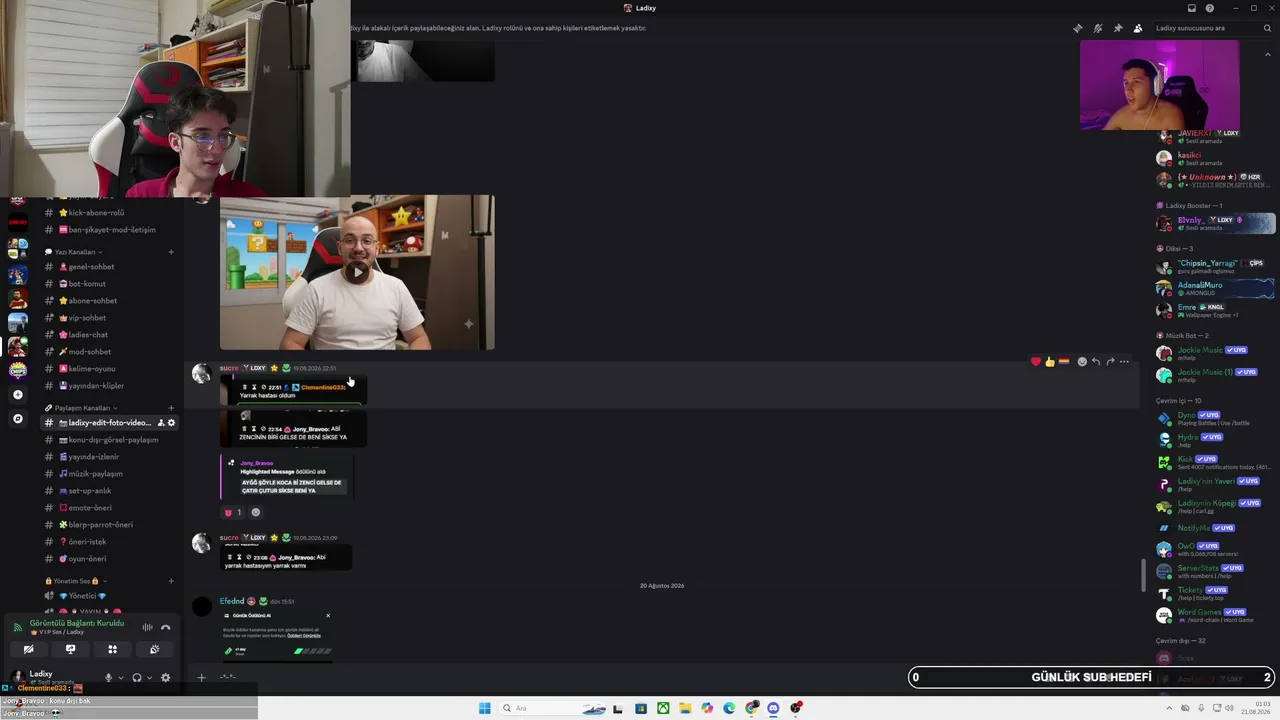Add heart reaction to sucre's message
Image resolution: width=1280 pixels, height=720 pixels.
tap(1036, 361)
